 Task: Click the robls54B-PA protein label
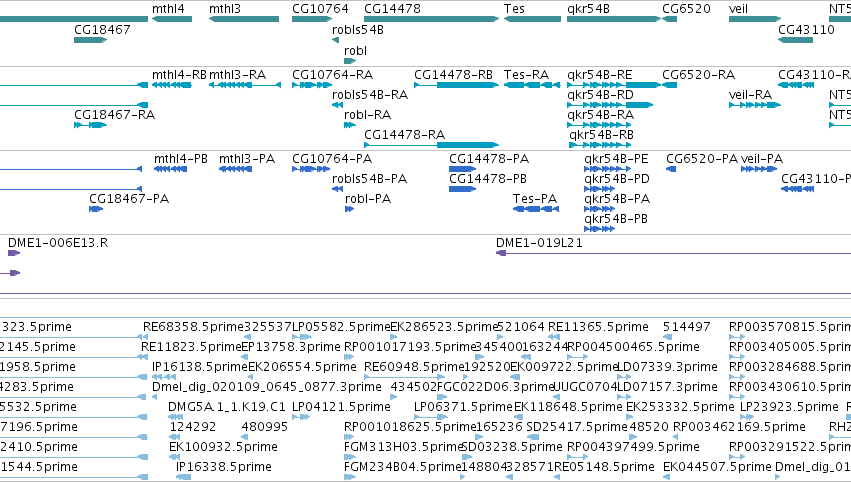click(370, 179)
